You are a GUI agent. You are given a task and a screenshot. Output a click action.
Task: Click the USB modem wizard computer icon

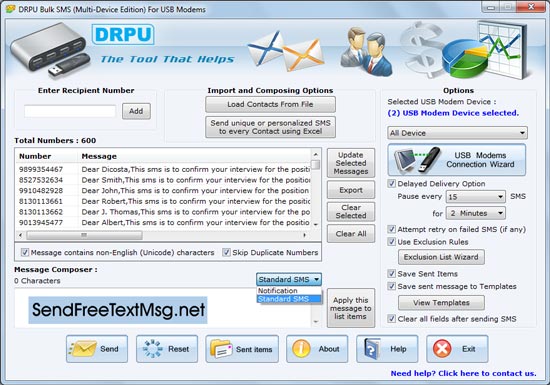417,160
